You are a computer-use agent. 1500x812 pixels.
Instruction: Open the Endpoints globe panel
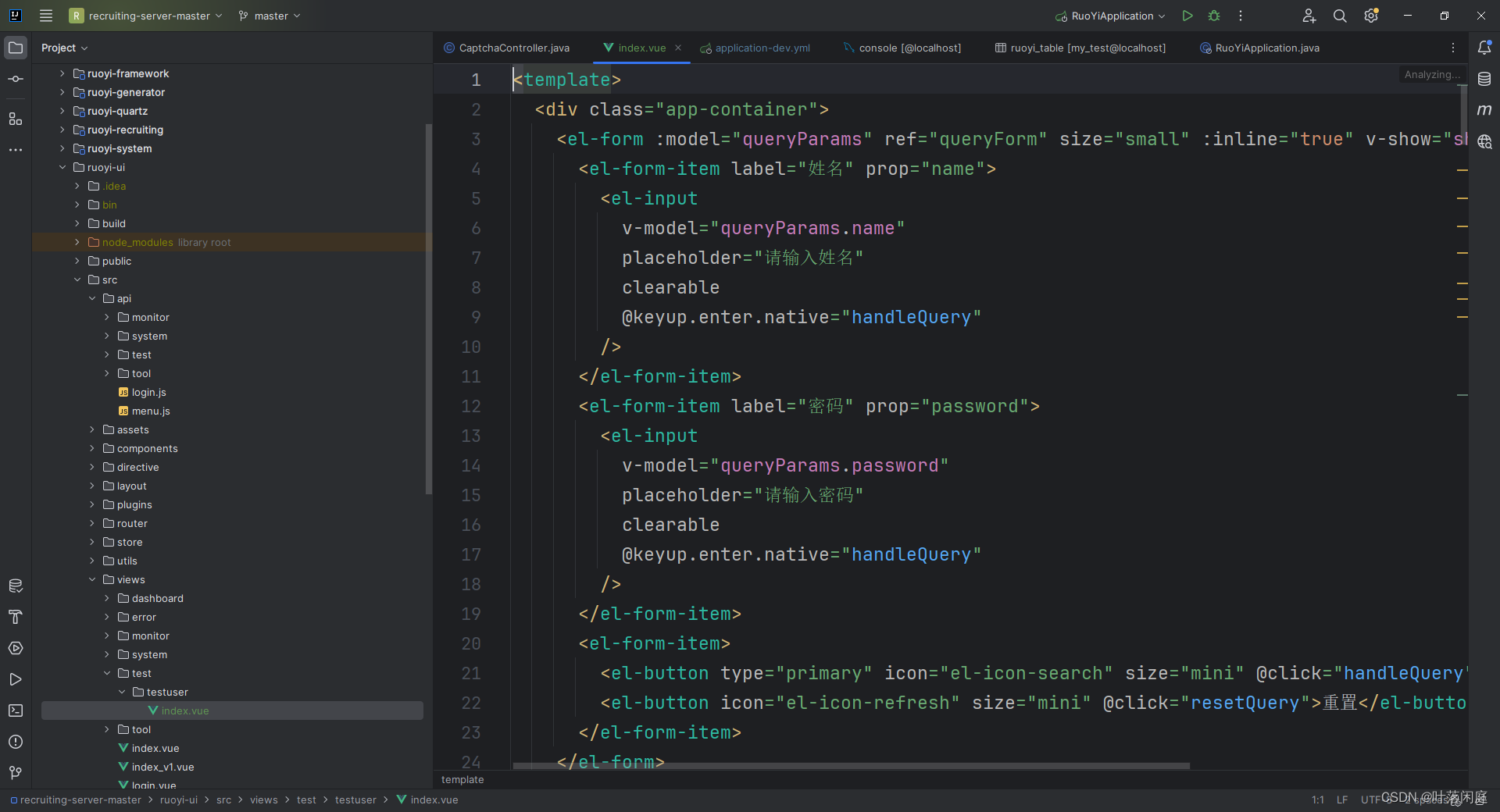tap(1484, 141)
